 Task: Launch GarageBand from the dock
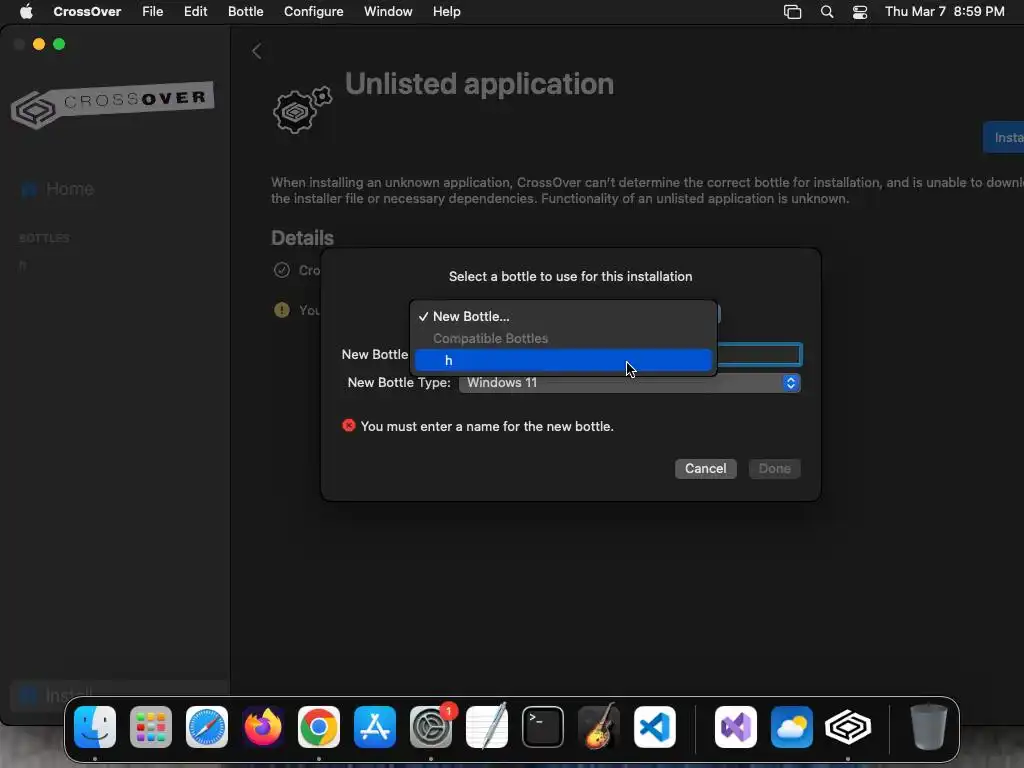[x=599, y=727]
